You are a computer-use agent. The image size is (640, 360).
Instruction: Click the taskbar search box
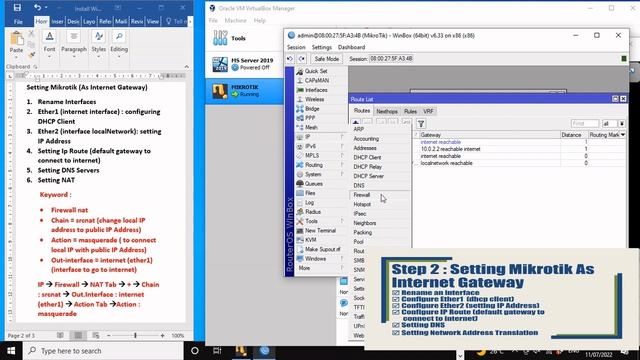tap(103, 351)
